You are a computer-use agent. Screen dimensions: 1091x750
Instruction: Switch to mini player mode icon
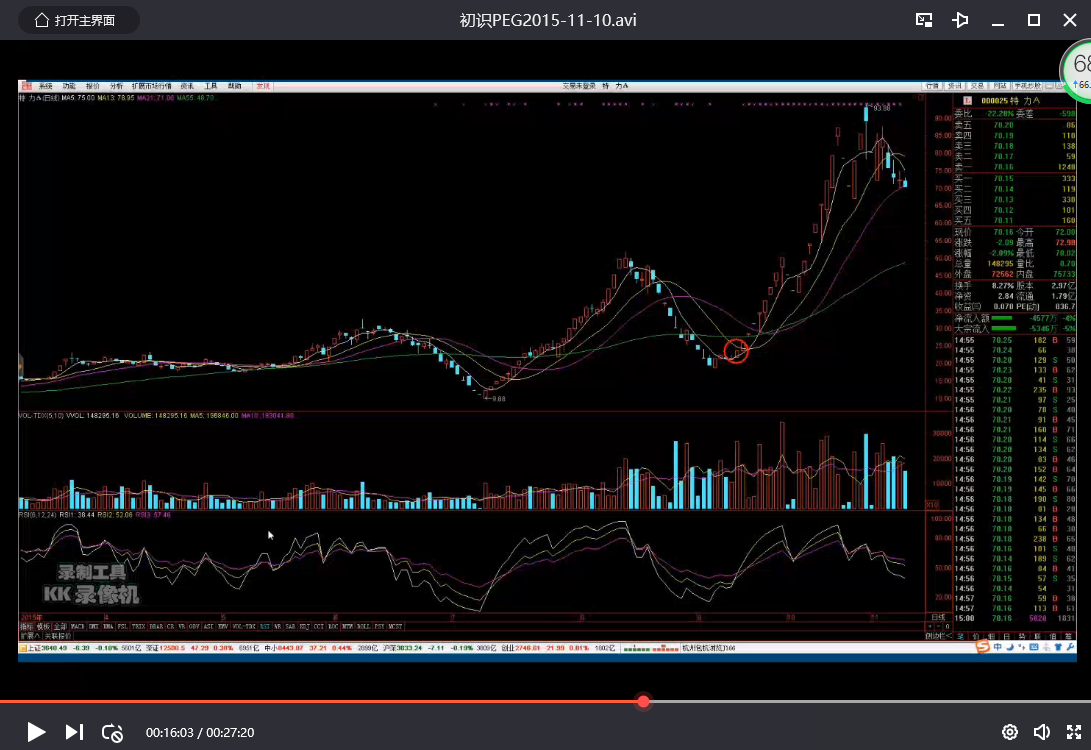tap(924, 20)
